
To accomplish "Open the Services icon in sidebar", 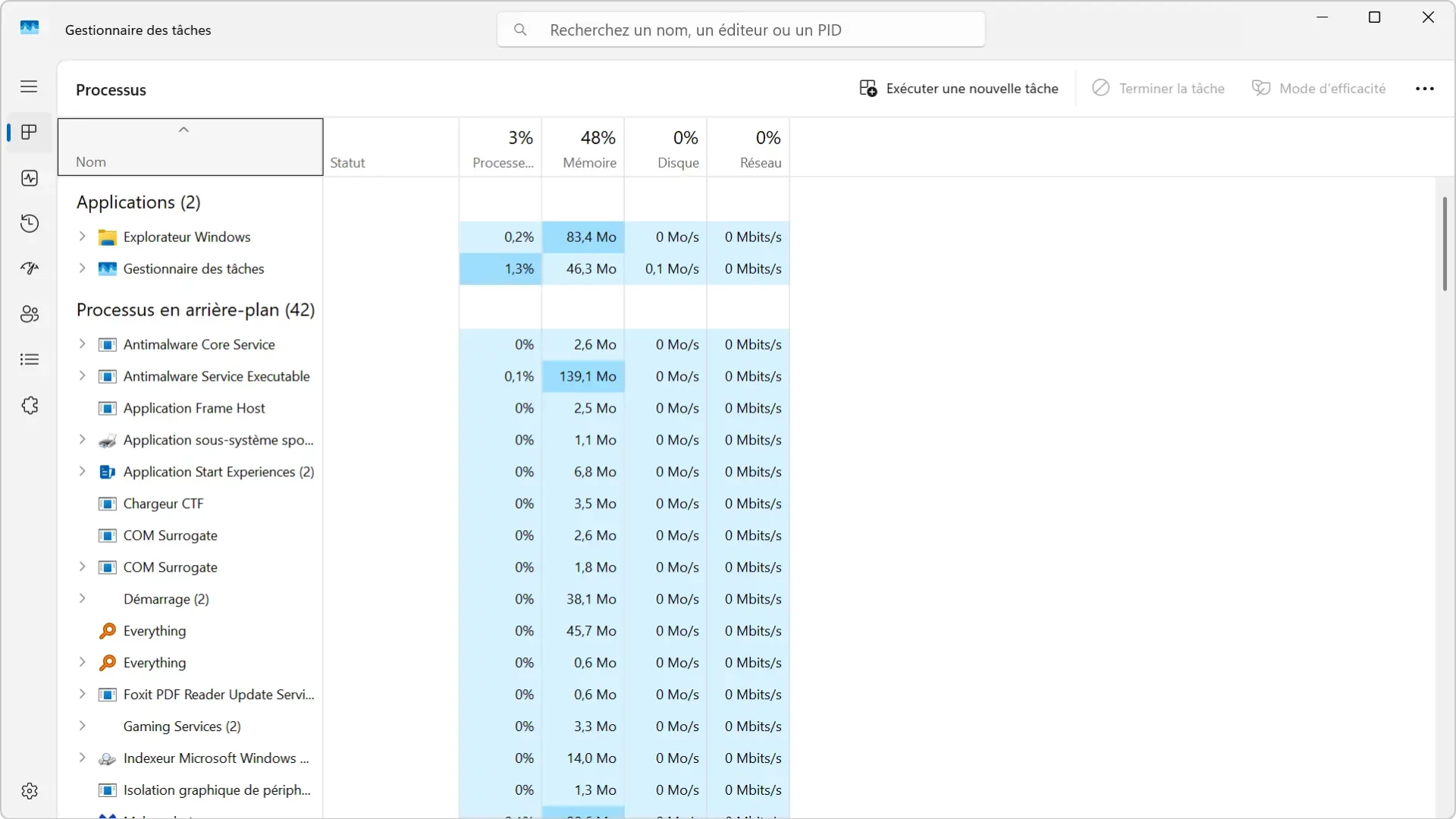I will pos(30,405).
